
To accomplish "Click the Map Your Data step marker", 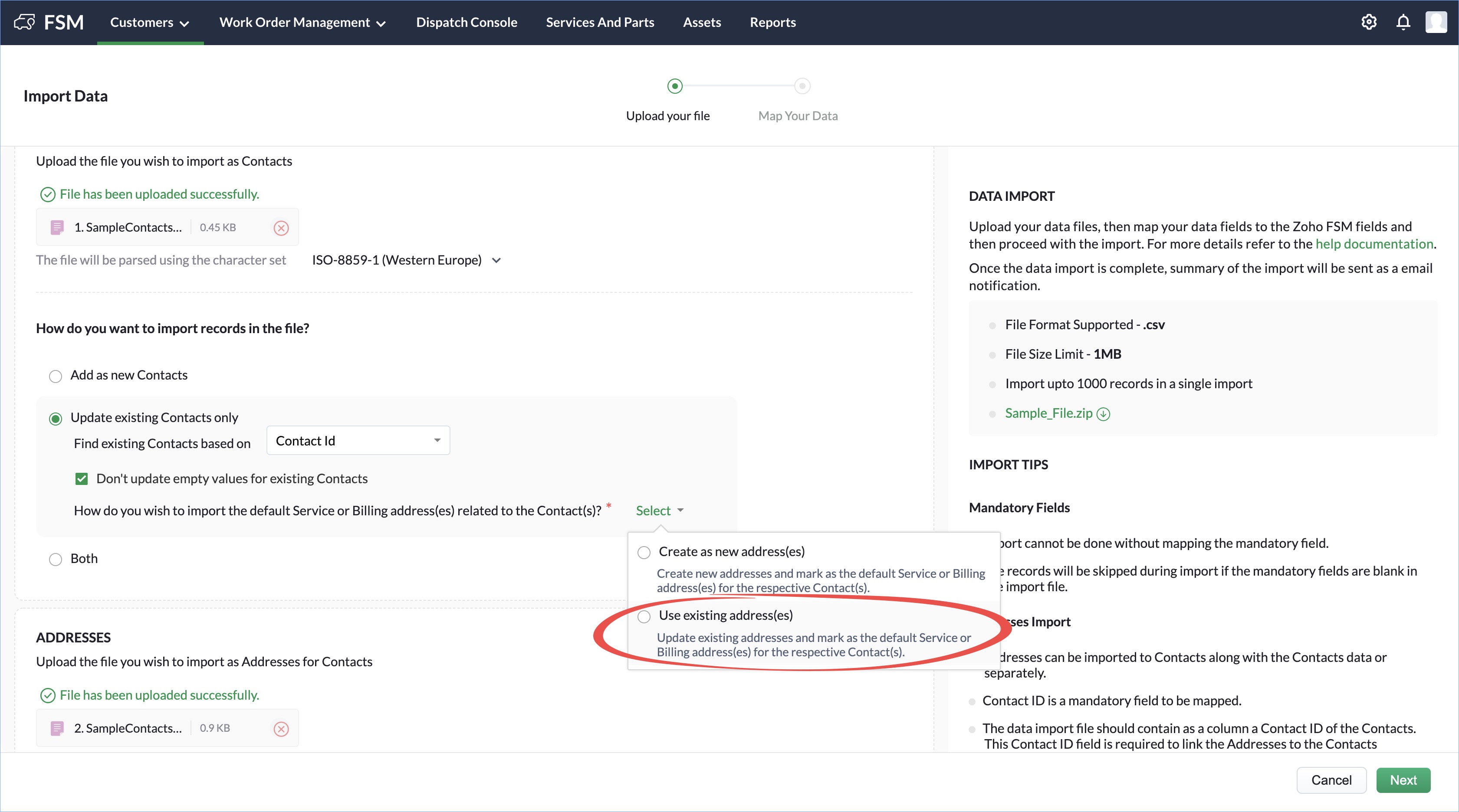I will [802, 86].
